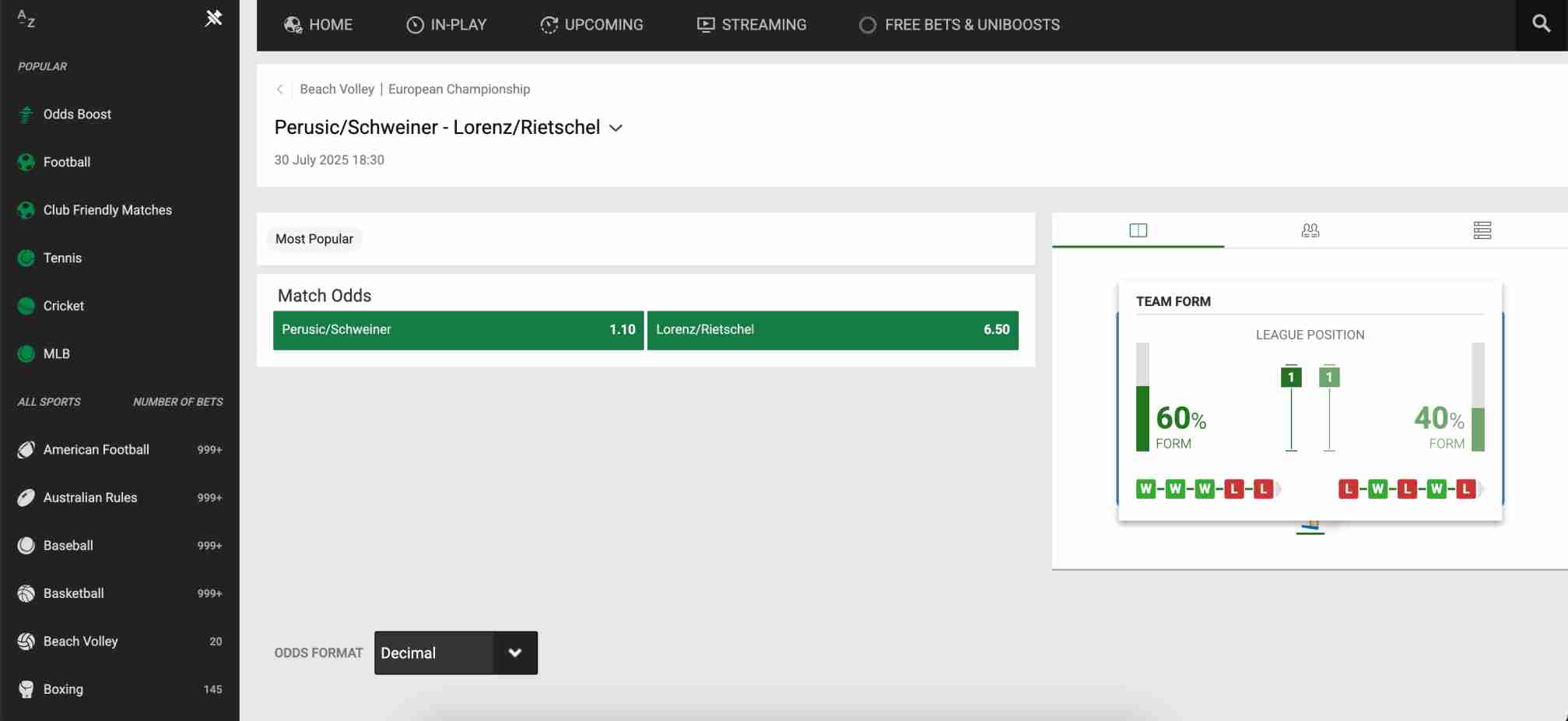Go to Cricket sports page
Image resolution: width=1568 pixels, height=721 pixels.
click(120, 306)
